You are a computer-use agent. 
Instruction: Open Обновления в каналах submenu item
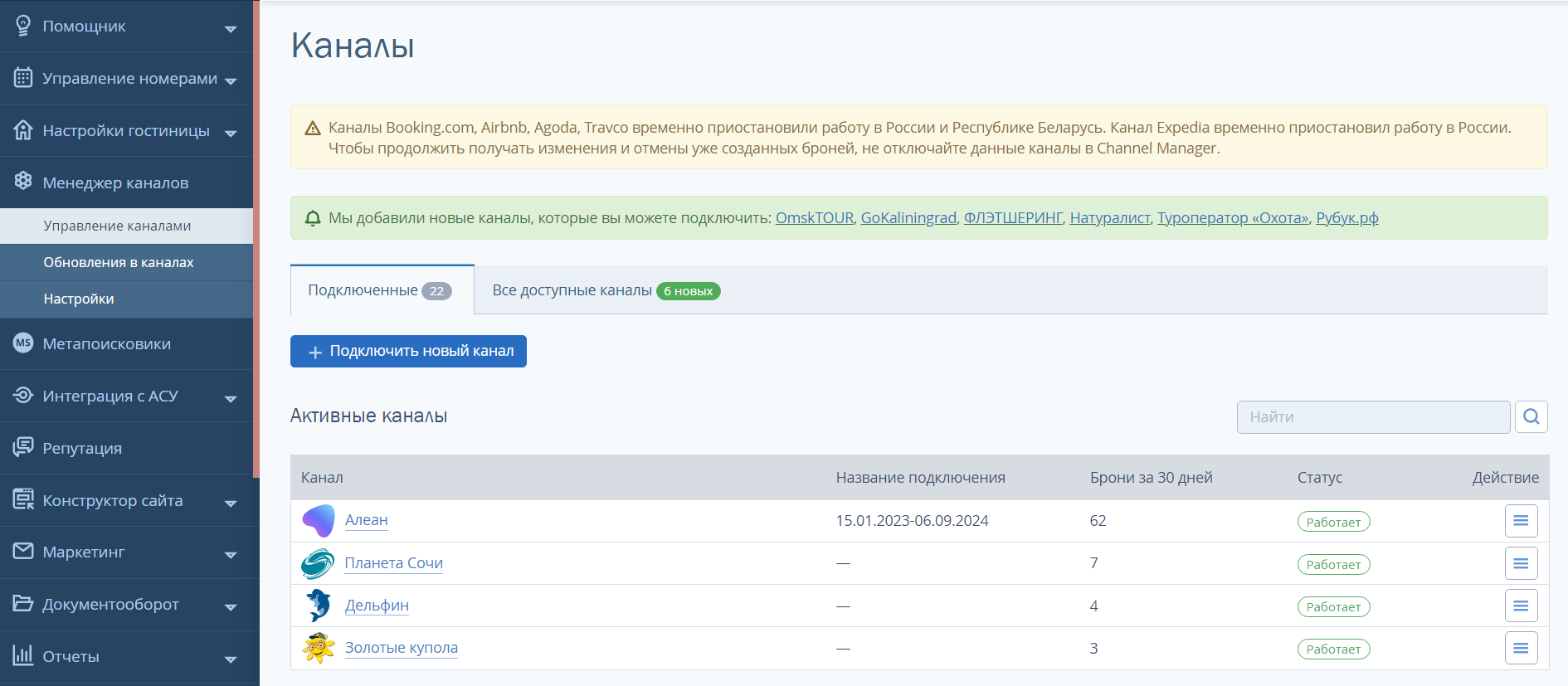click(119, 262)
